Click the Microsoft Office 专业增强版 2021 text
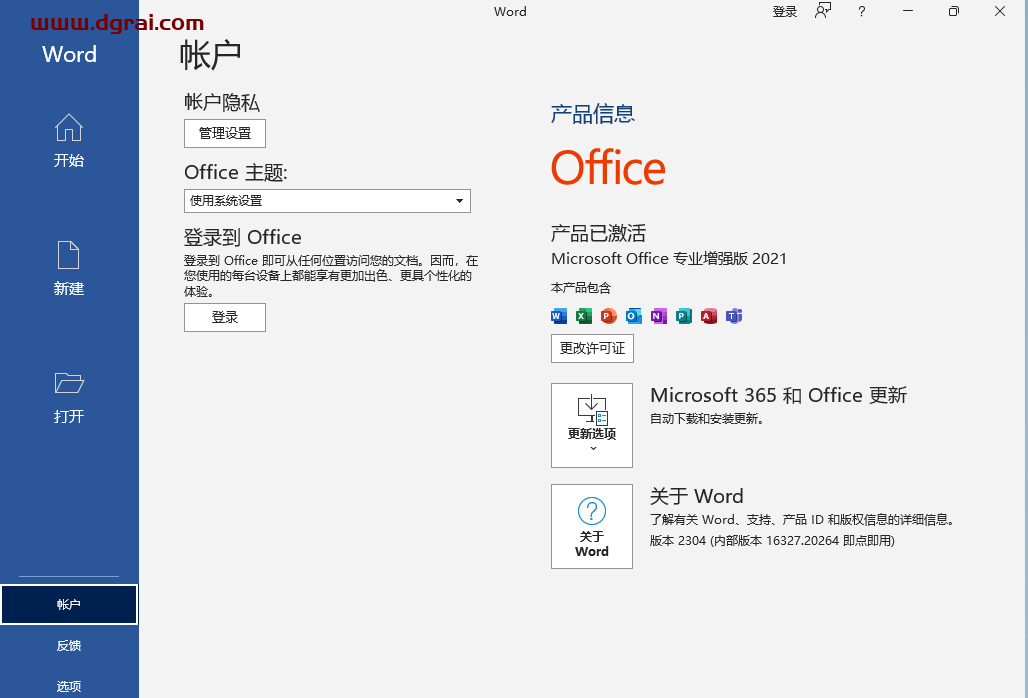The width and height of the screenshot is (1028, 698). point(669,258)
